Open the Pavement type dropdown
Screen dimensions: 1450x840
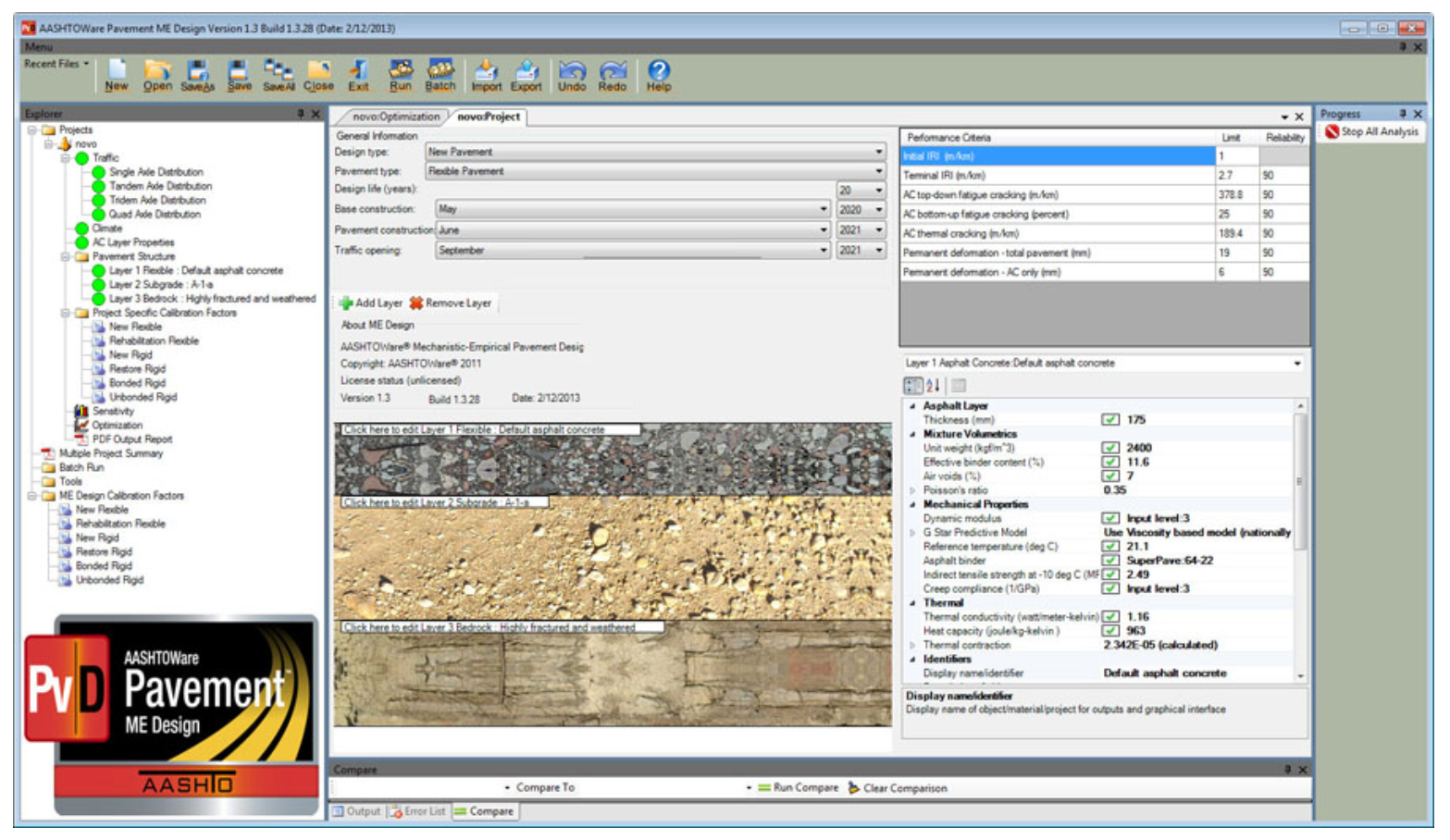[878, 171]
